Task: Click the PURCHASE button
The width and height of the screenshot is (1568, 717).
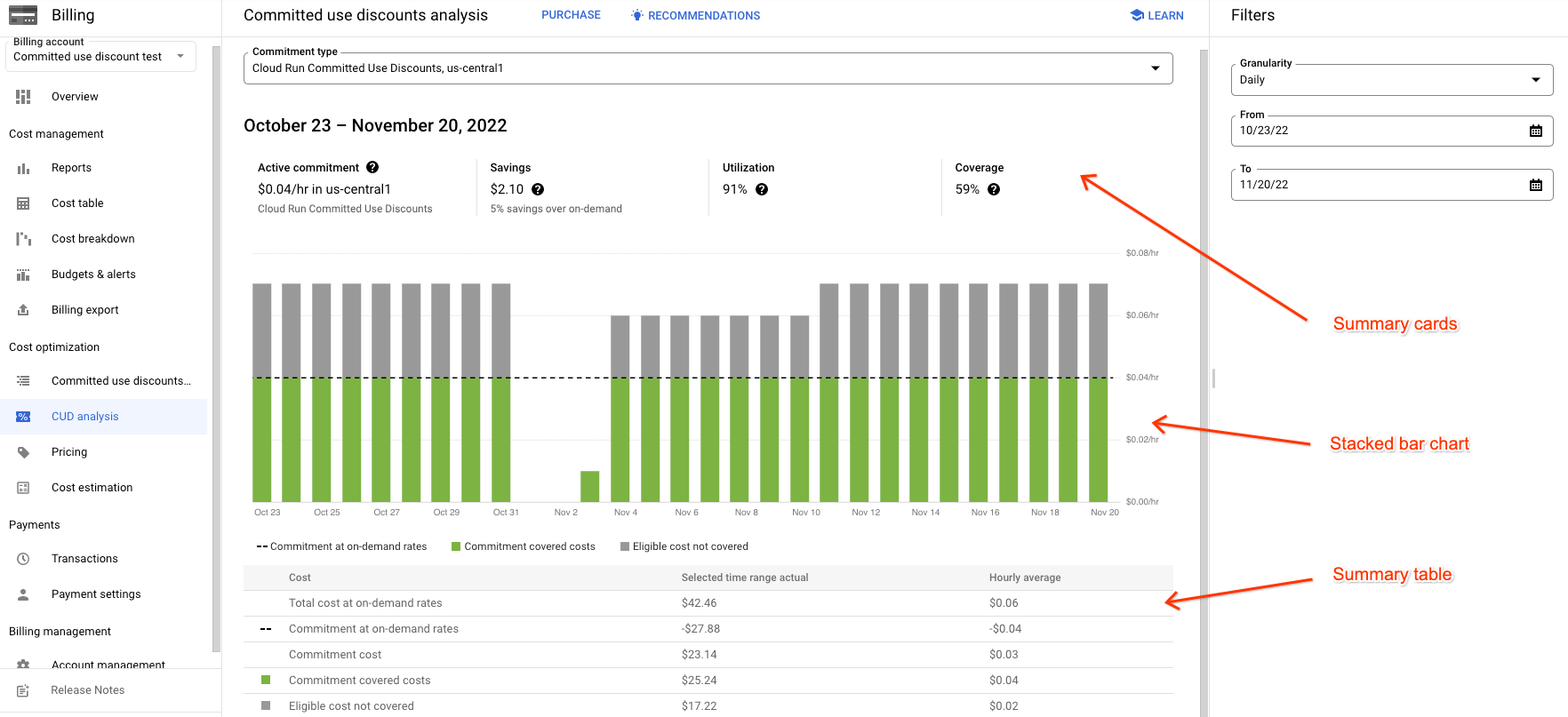Action: (571, 15)
